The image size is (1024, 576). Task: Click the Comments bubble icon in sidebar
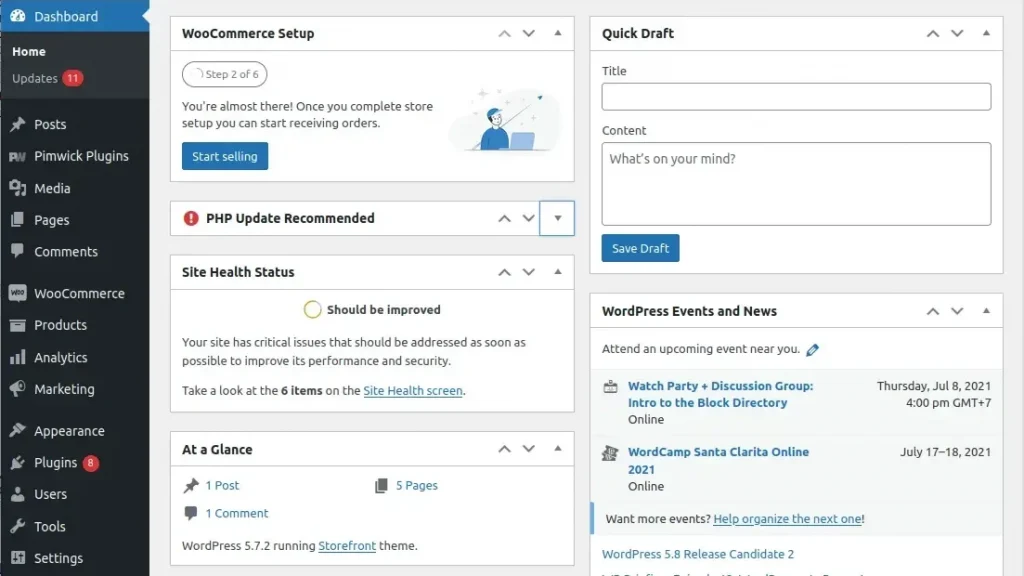pos(18,251)
